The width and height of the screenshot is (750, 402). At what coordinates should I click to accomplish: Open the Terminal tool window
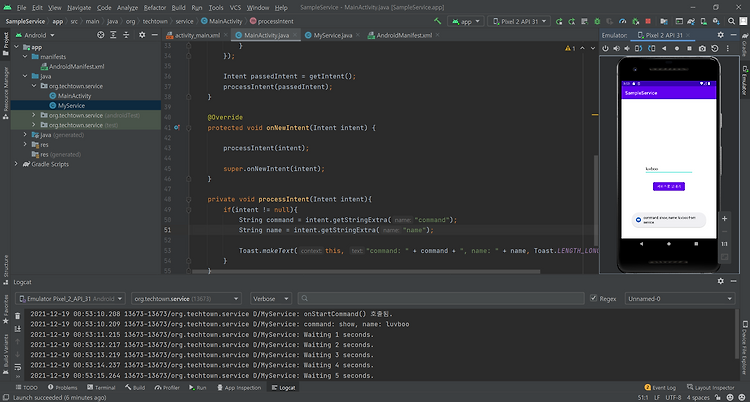[101, 388]
